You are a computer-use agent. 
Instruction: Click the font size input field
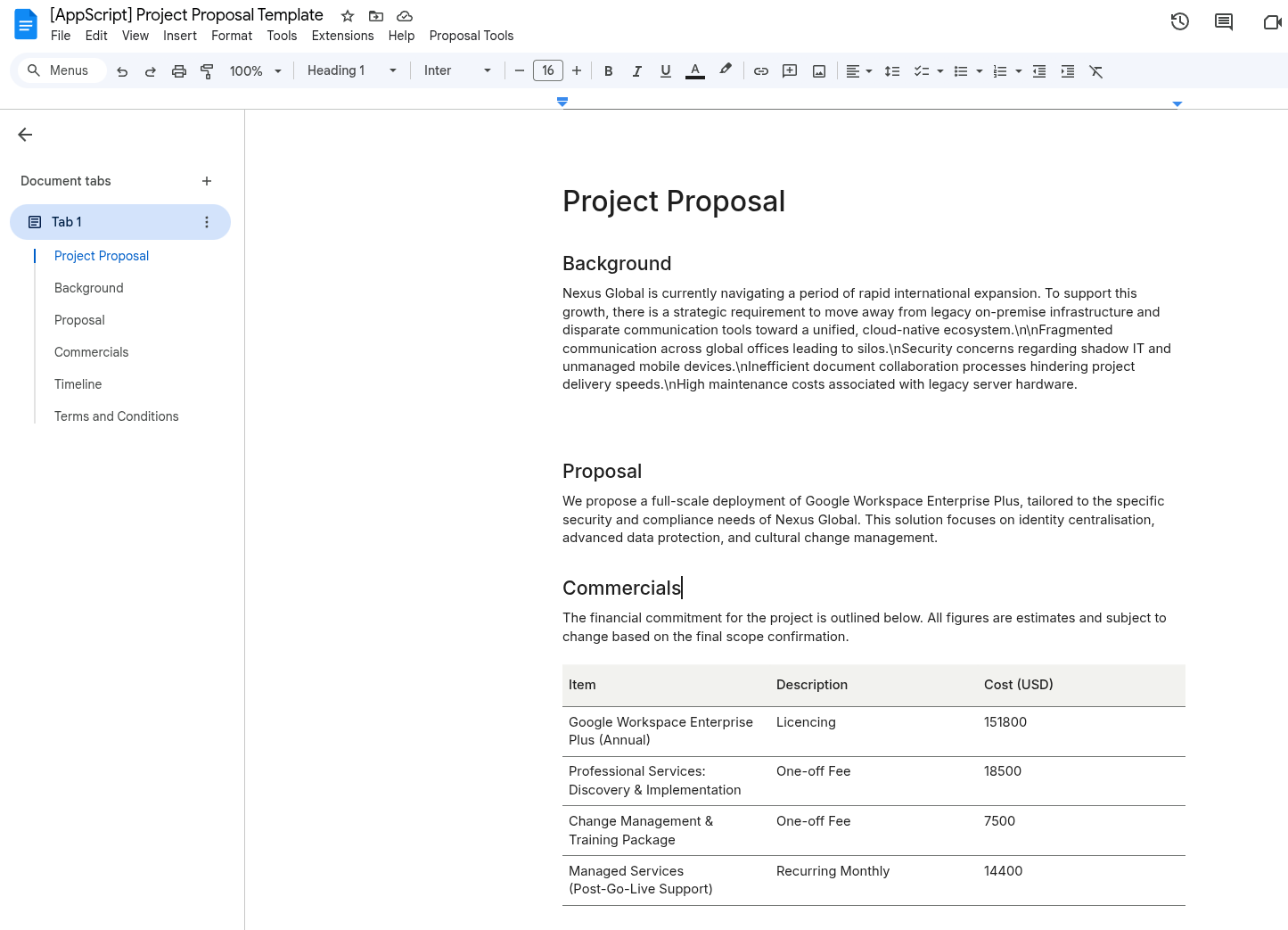coord(547,70)
